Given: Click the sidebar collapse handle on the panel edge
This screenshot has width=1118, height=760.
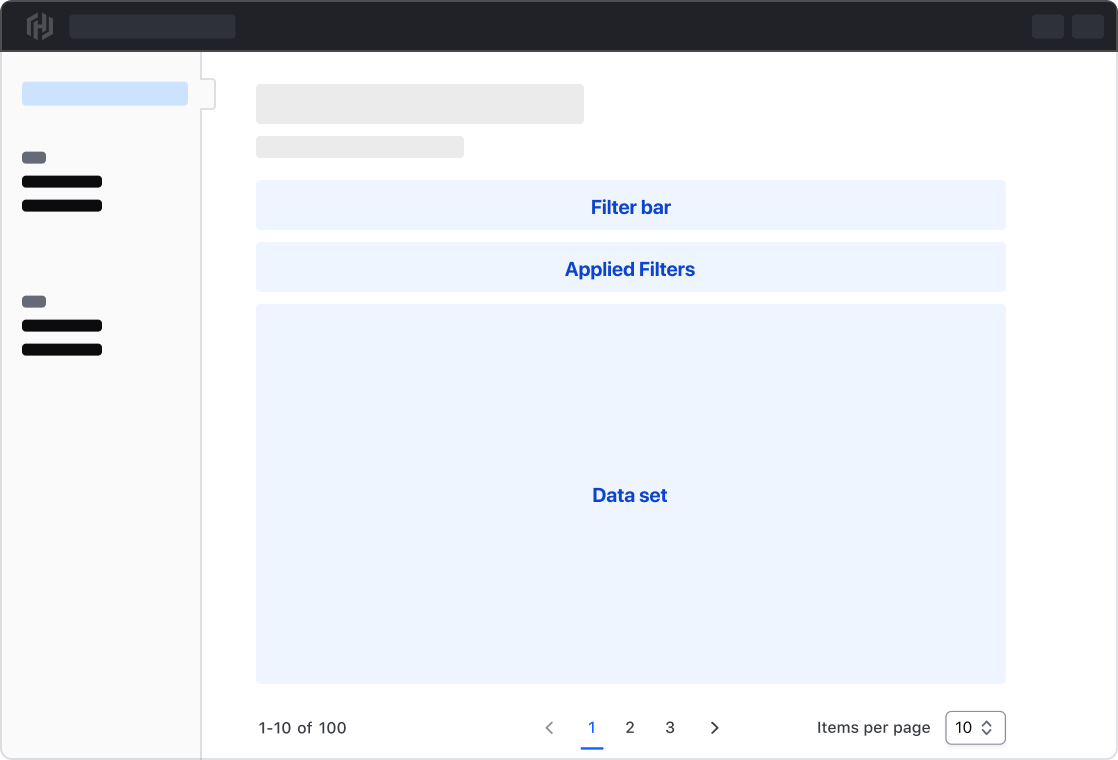Looking at the screenshot, I should (x=207, y=92).
